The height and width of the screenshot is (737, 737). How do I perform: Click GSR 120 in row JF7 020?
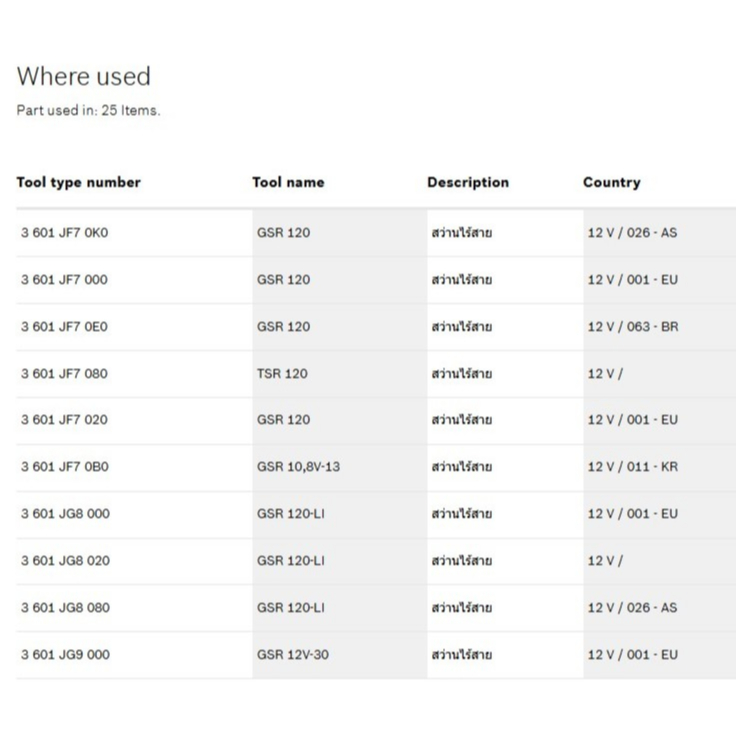click(x=283, y=420)
